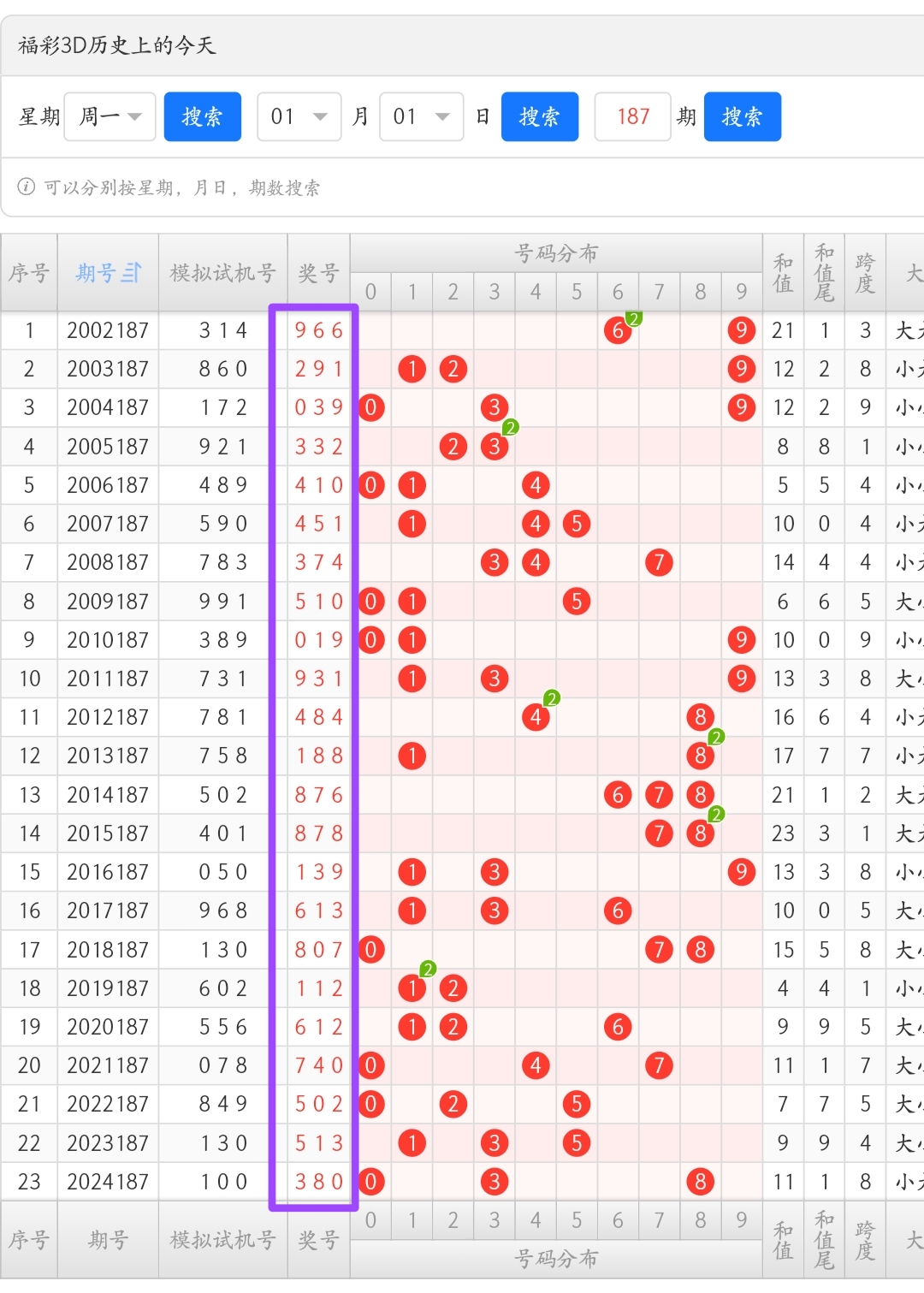
Task: Click the 和值尾 column header at top
Action: [824, 273]
